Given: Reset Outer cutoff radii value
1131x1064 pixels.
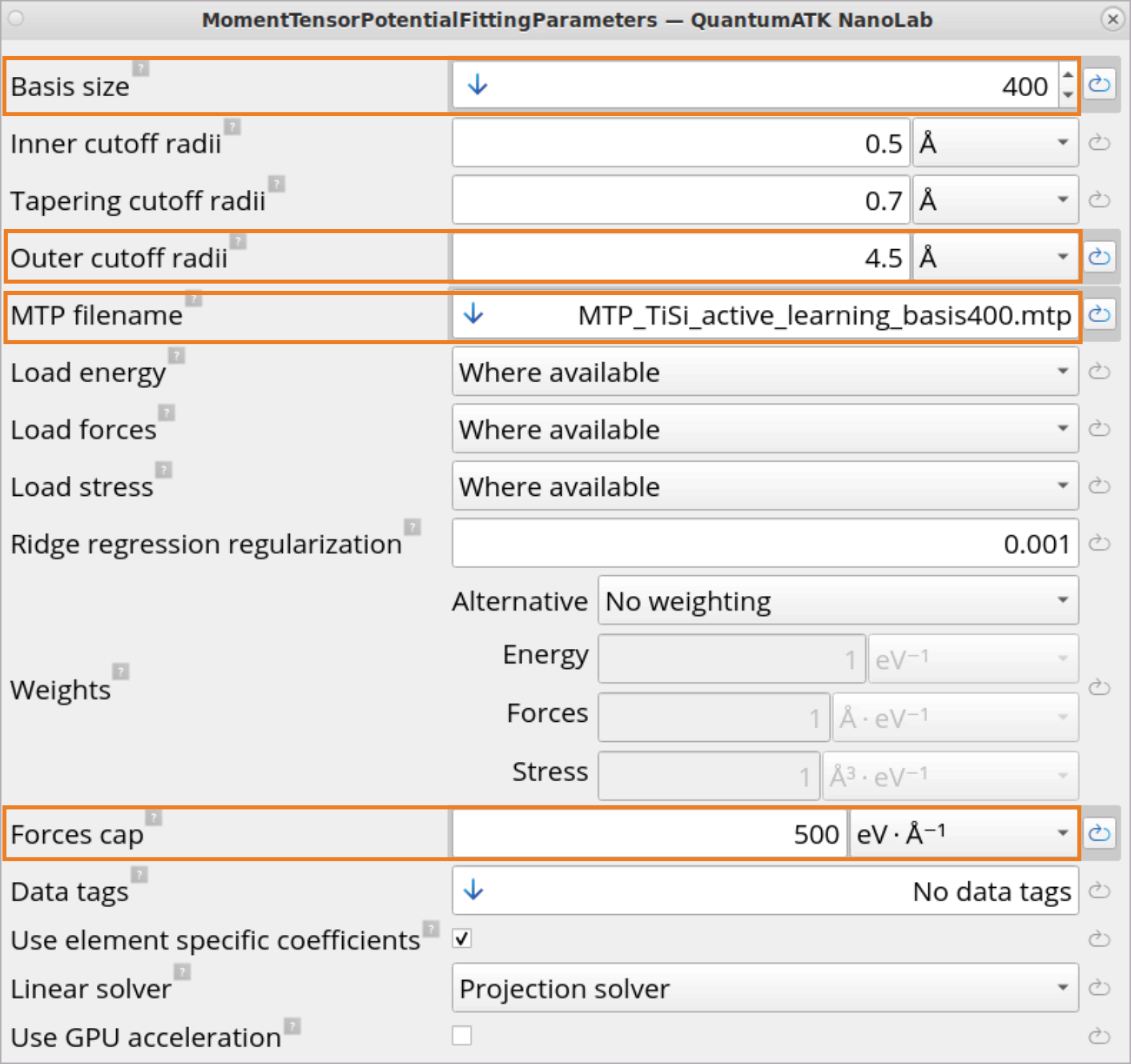Looking at the screenshot, I should click(x=1099, y=257).
